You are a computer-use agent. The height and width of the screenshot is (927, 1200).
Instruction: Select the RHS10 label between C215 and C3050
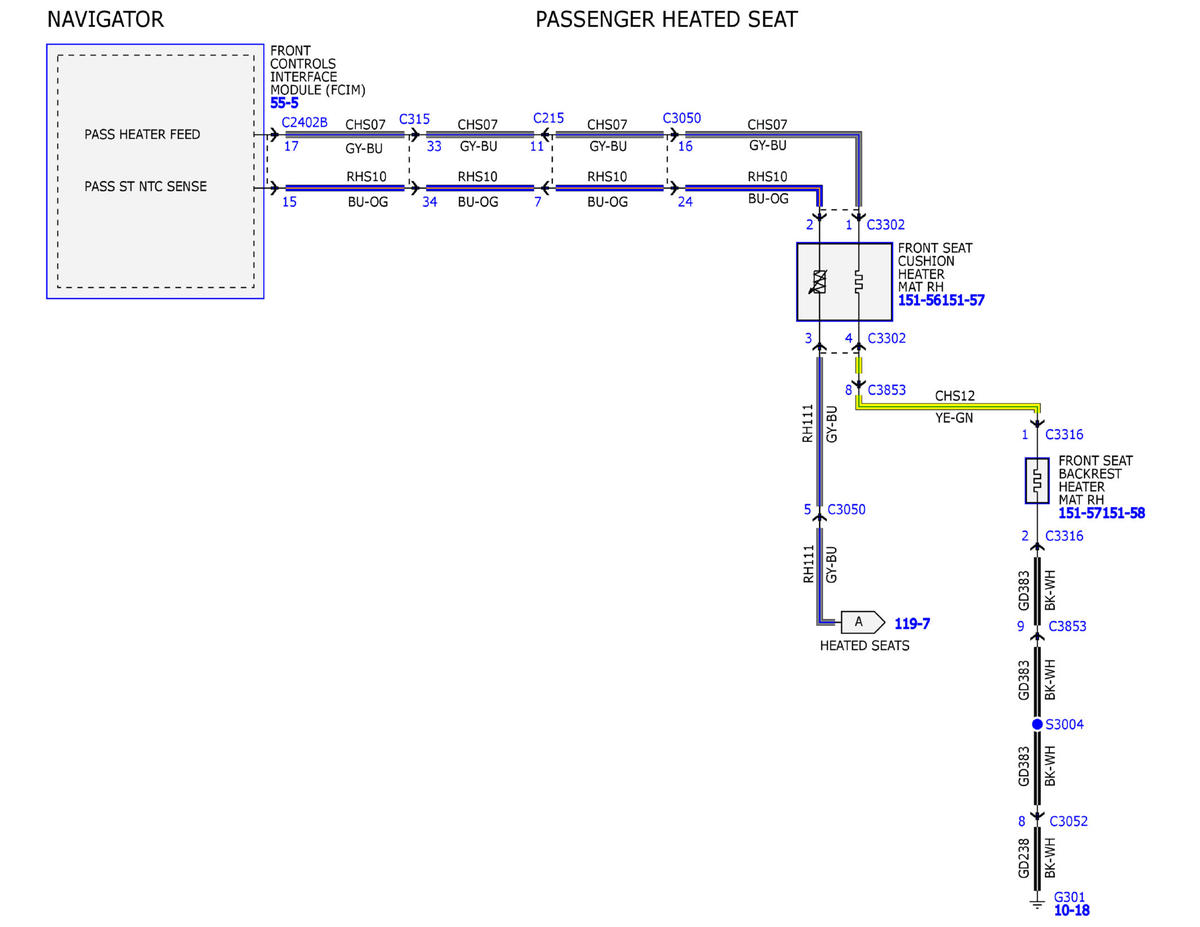pyautogui.click(x=607, y=177)
